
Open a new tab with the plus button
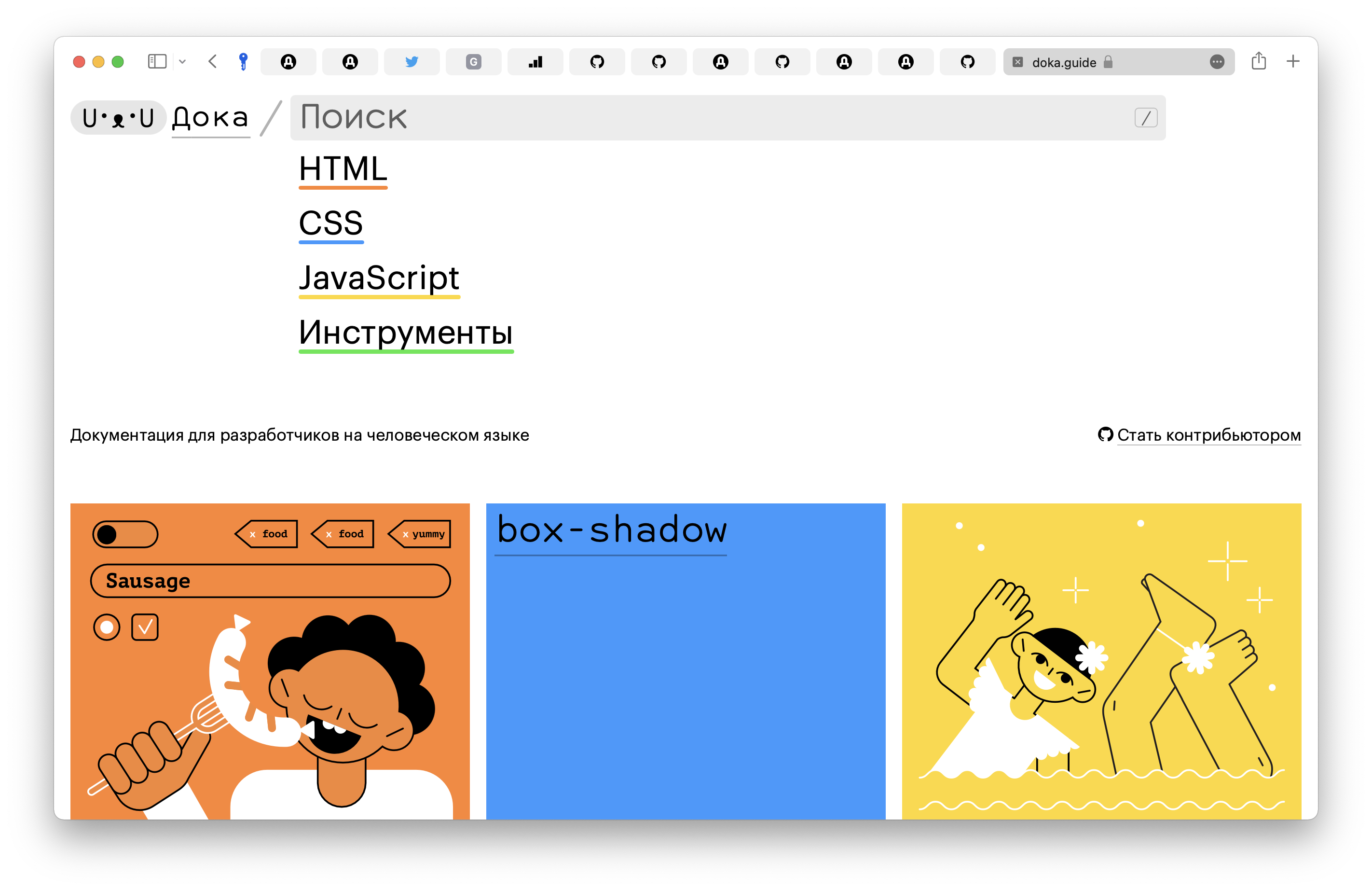pyautogui.click(x=1293, y=61)
